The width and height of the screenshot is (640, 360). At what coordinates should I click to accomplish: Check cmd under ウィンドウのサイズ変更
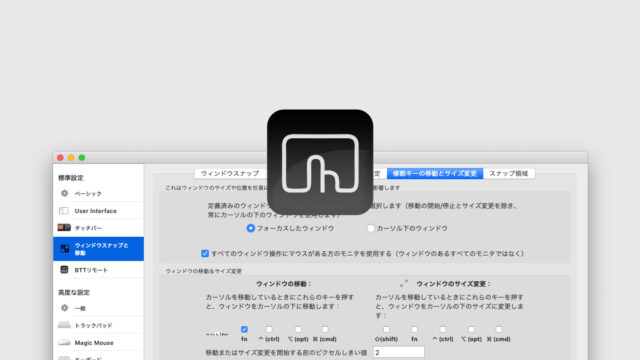coord(499,329)
